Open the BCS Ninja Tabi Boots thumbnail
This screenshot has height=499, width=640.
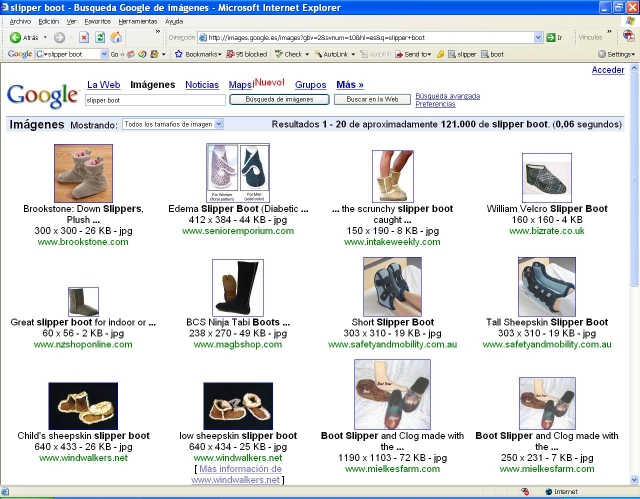(x=238, y=288)
